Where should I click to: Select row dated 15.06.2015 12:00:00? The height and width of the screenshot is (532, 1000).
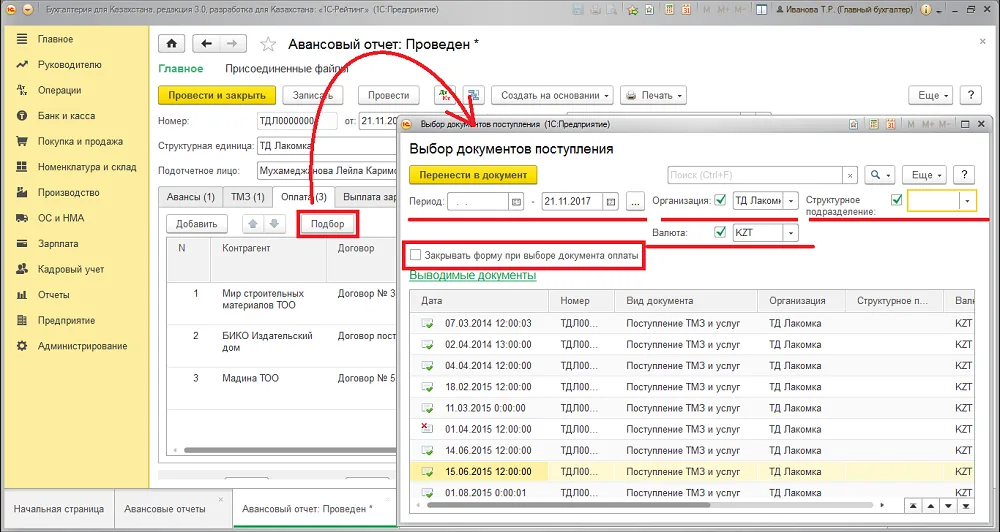pyautogui.click(x=692, y=472)
